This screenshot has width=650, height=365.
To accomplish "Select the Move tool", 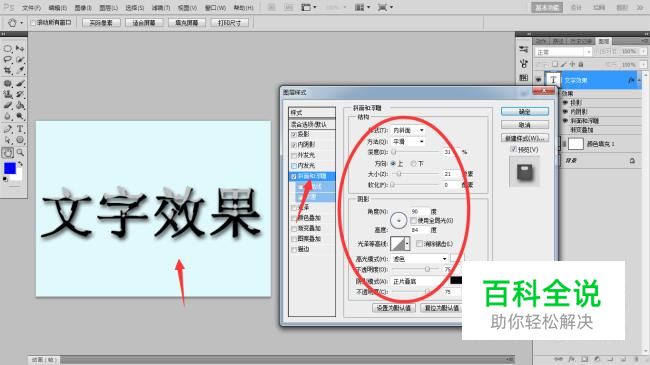I will tap(20, 49).
